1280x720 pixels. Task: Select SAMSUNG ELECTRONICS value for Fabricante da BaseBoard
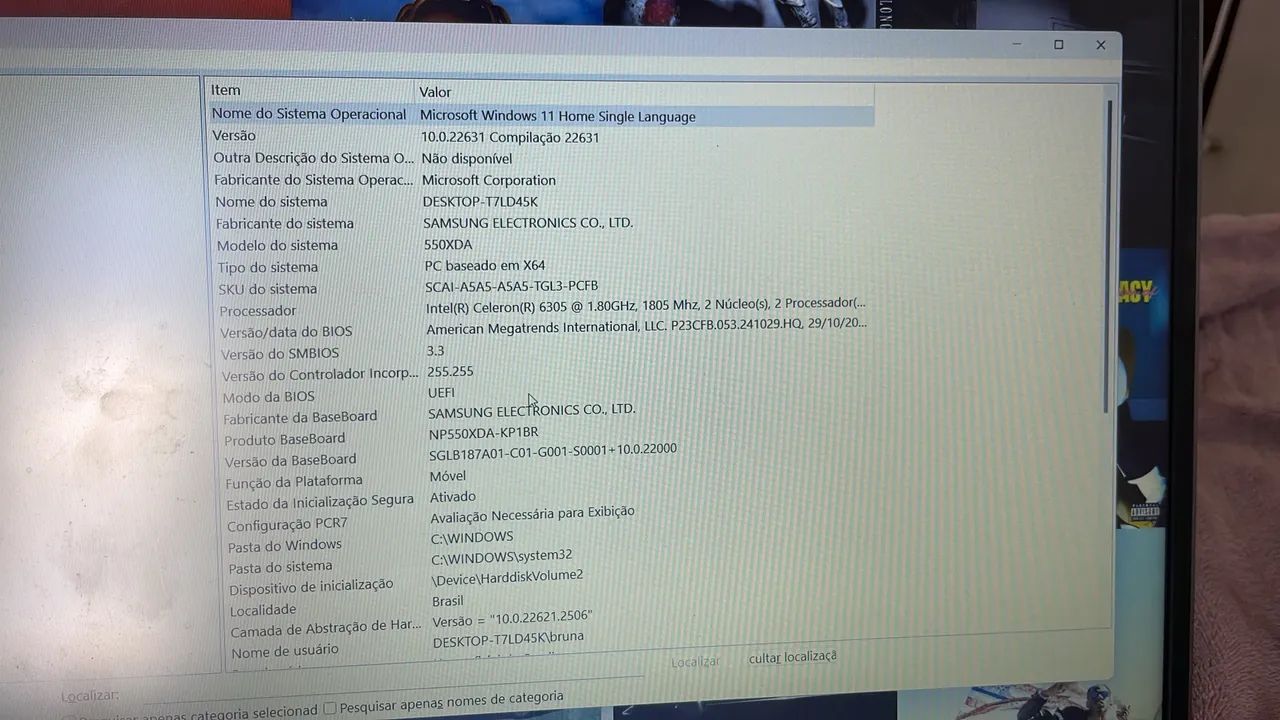532,410
